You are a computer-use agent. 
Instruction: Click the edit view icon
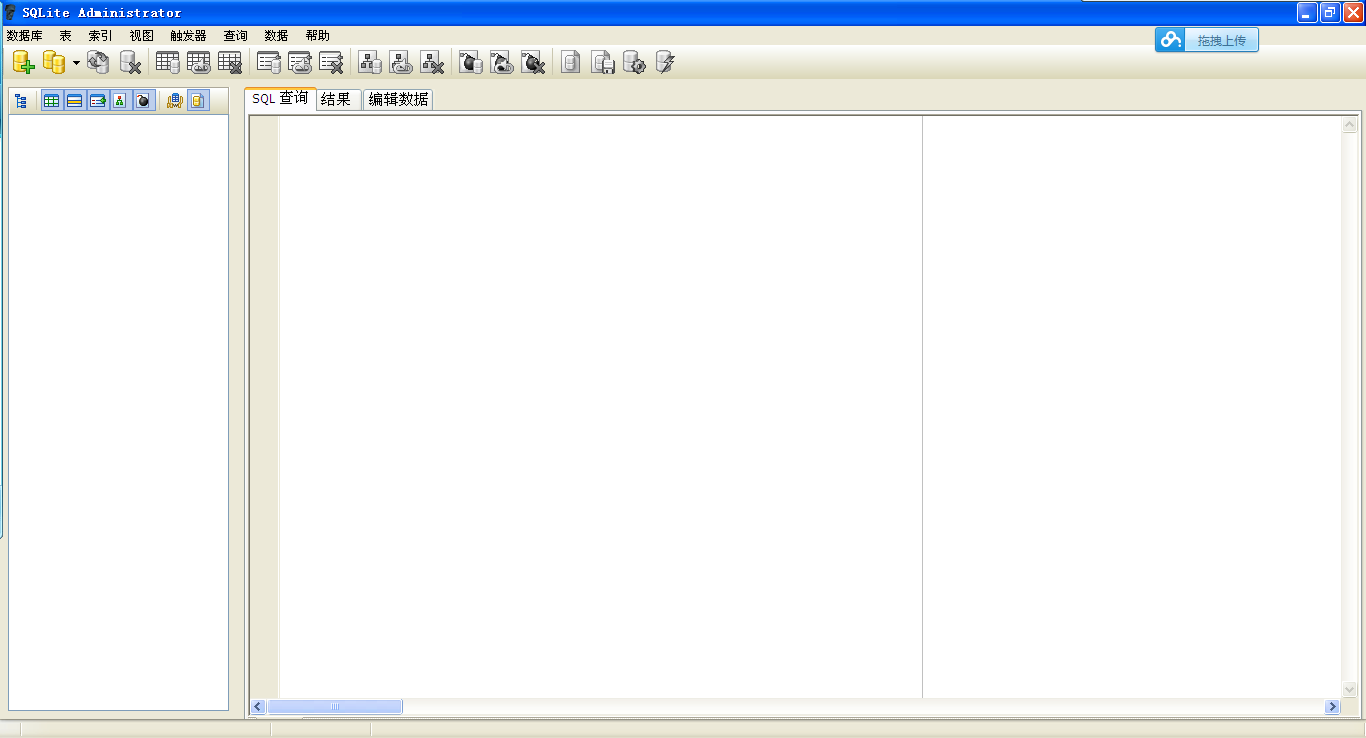[x=401, y=62]
